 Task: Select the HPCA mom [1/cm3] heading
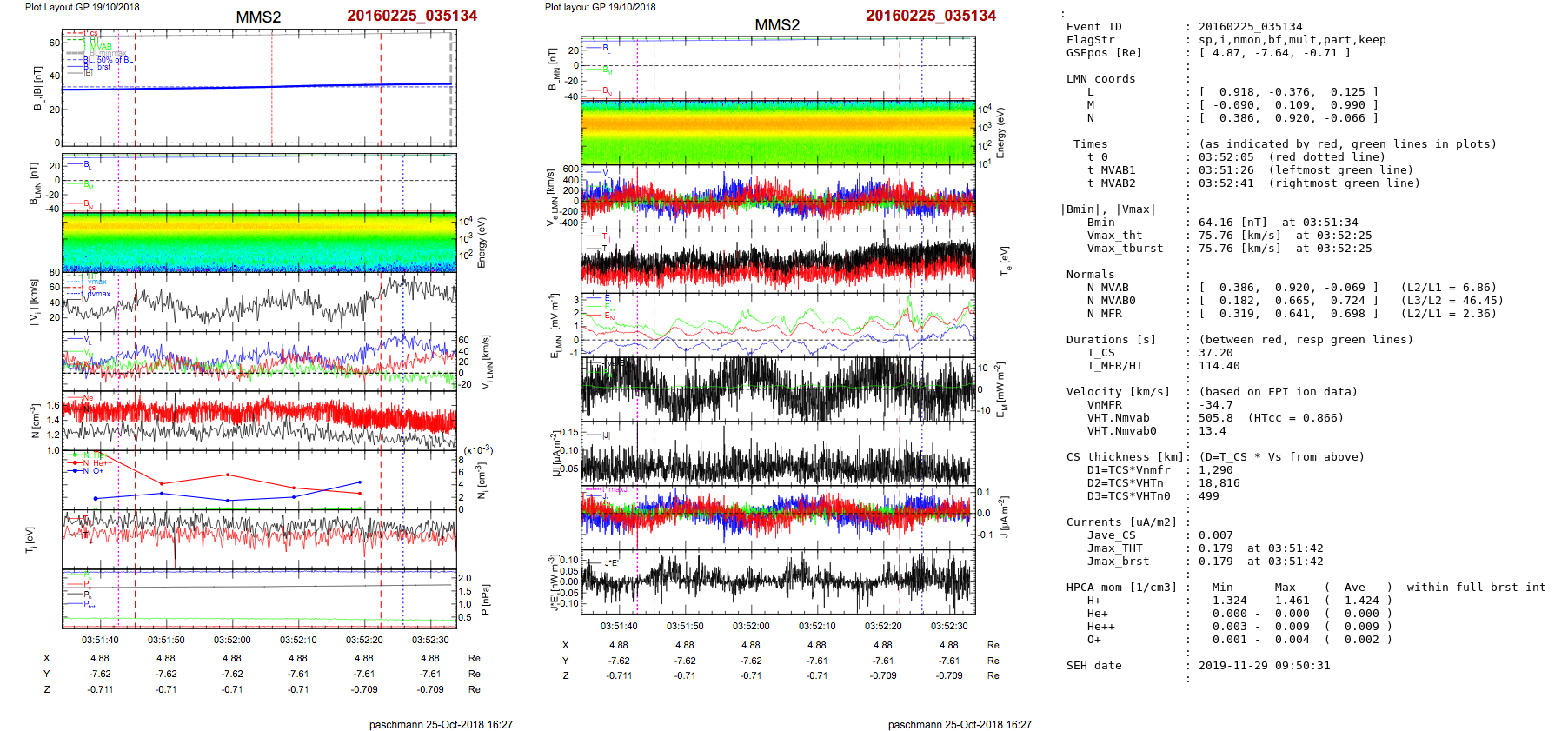point(1121,588)
